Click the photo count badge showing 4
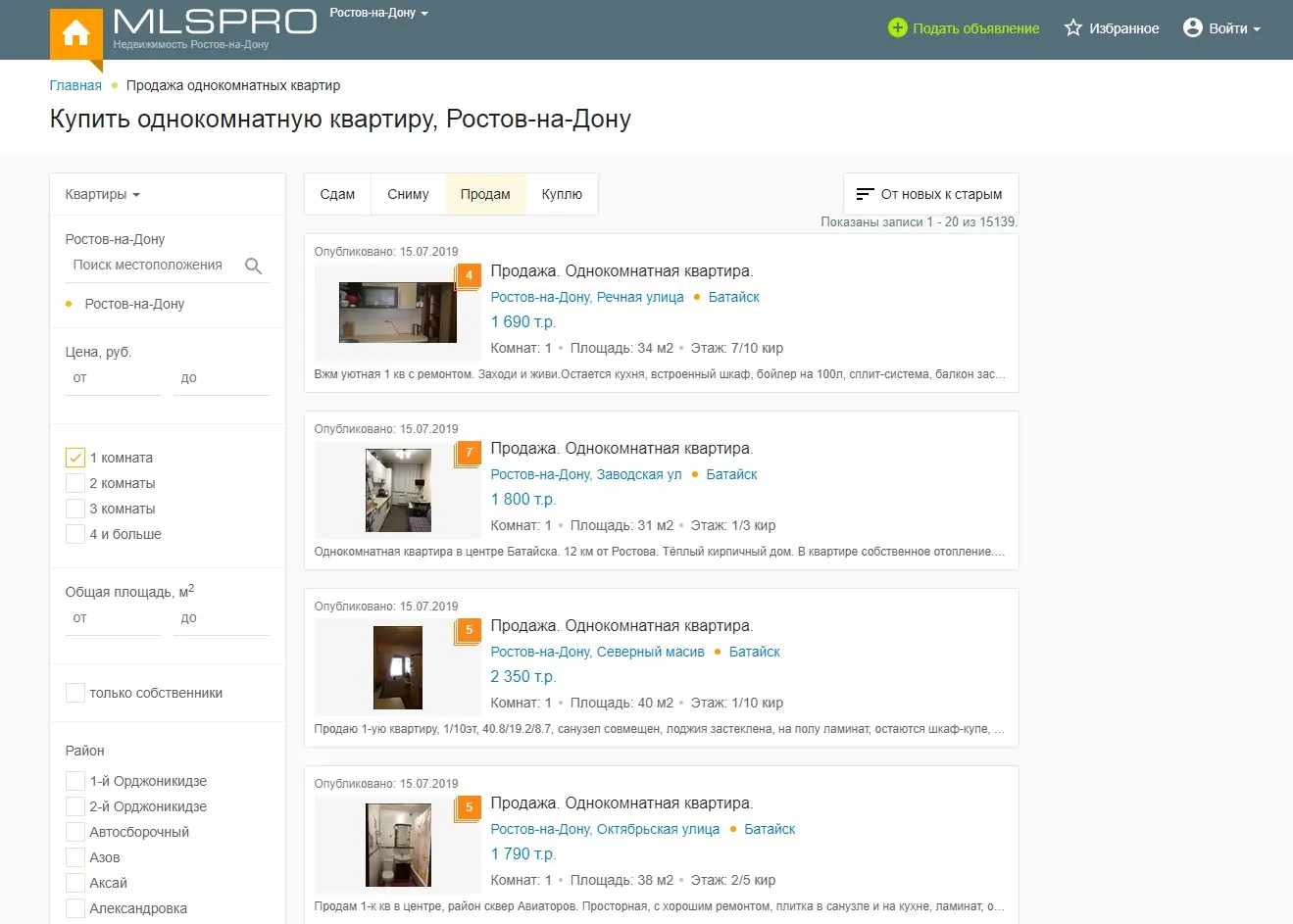Image resolution: width=1293 pixels, height=924 pixels. click(469, 275)
